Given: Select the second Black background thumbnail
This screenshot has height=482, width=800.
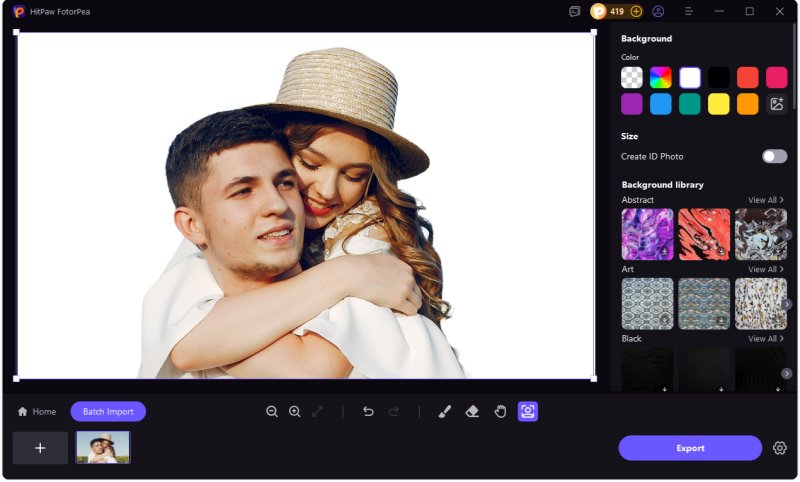Looking at the screenshot, I should (704, 370).
